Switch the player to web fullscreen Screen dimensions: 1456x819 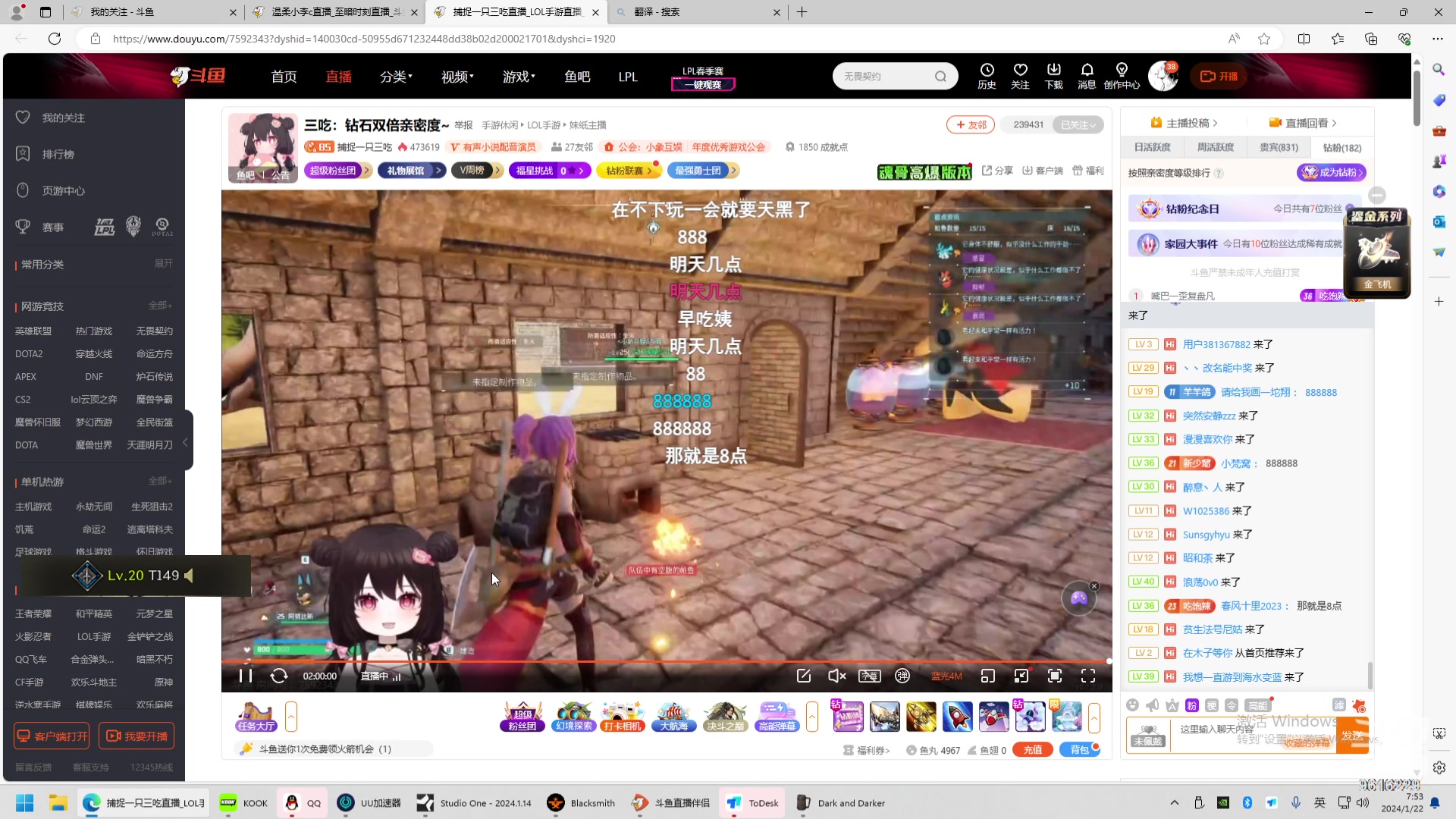click(1055, 676)
